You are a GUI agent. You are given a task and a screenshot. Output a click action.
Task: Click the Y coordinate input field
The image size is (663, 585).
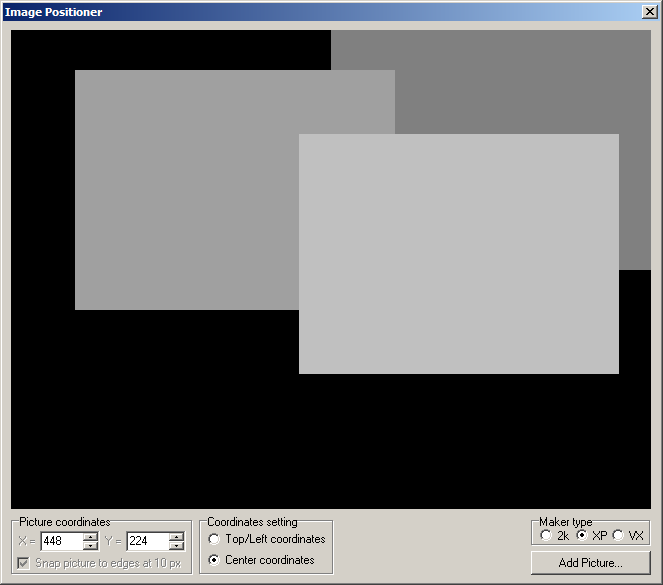(x=147, y=541)
